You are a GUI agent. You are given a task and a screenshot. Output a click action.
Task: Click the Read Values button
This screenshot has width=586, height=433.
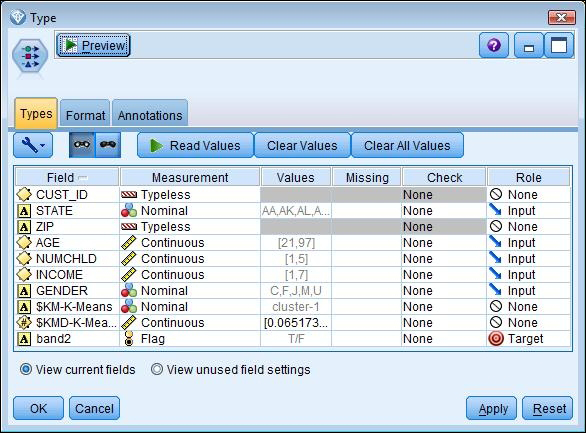pyautogui.click(x=195, y=145)
